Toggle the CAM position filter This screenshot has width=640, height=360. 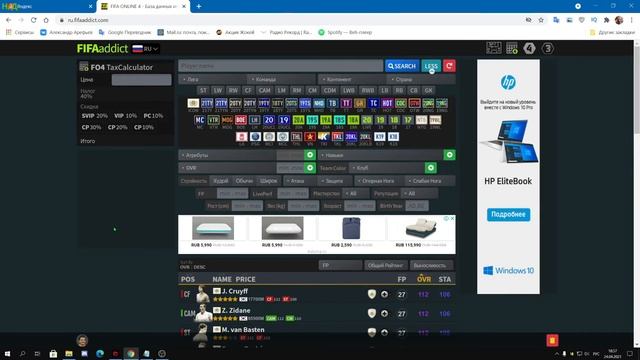click(x=264, y=90)
